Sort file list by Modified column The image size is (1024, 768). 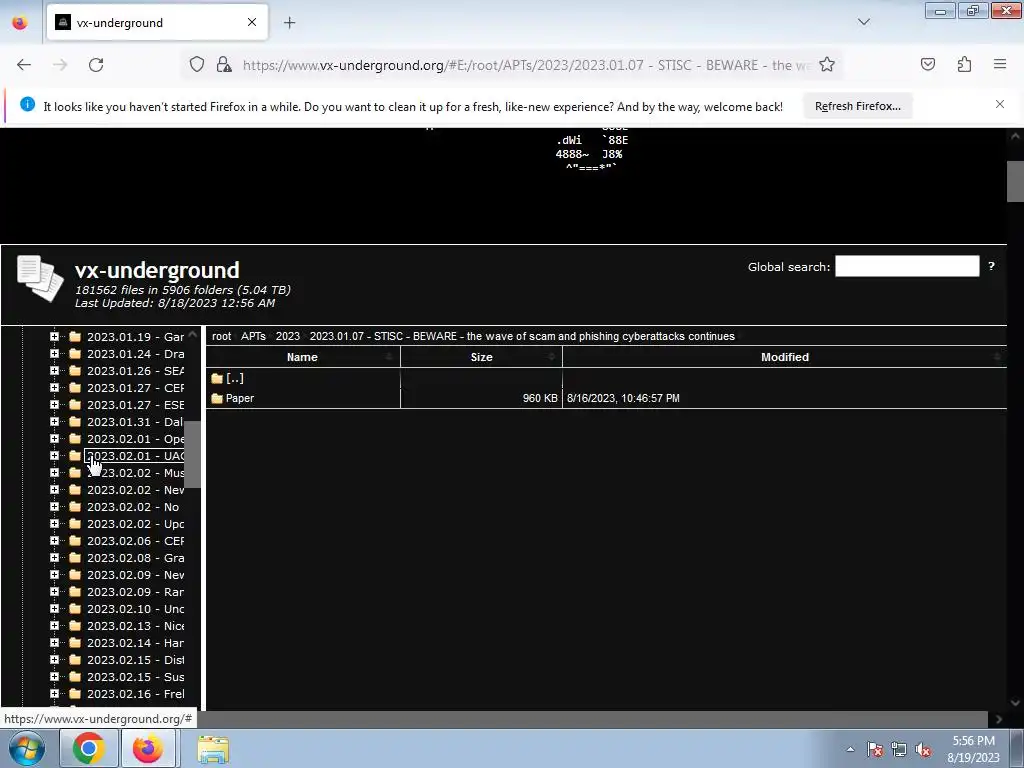point(784,357)
